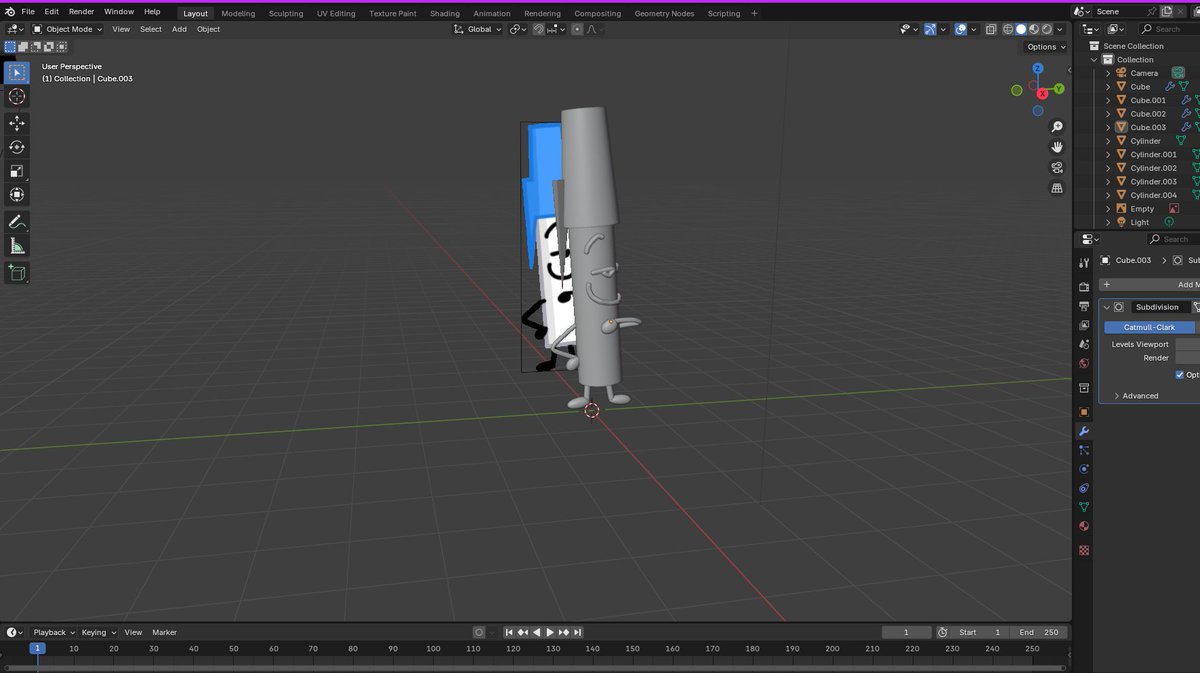Select the Measure tool
1200x673 pixels.
coord(17,246)
